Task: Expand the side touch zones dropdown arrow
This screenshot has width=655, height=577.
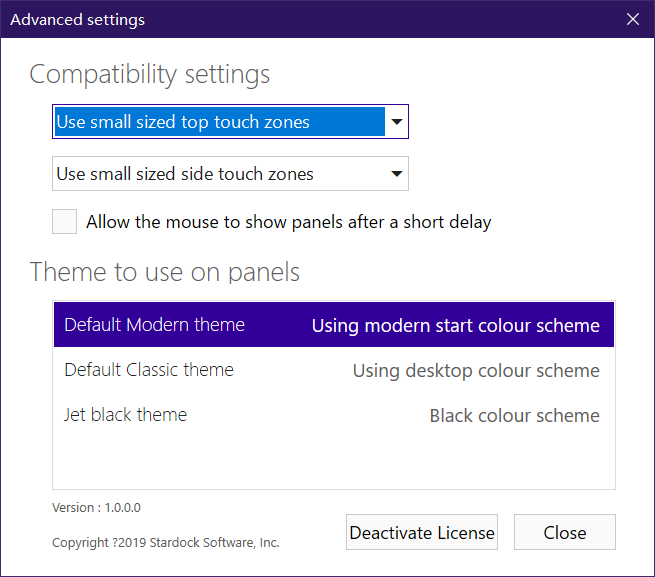Action: click(397, 174)
